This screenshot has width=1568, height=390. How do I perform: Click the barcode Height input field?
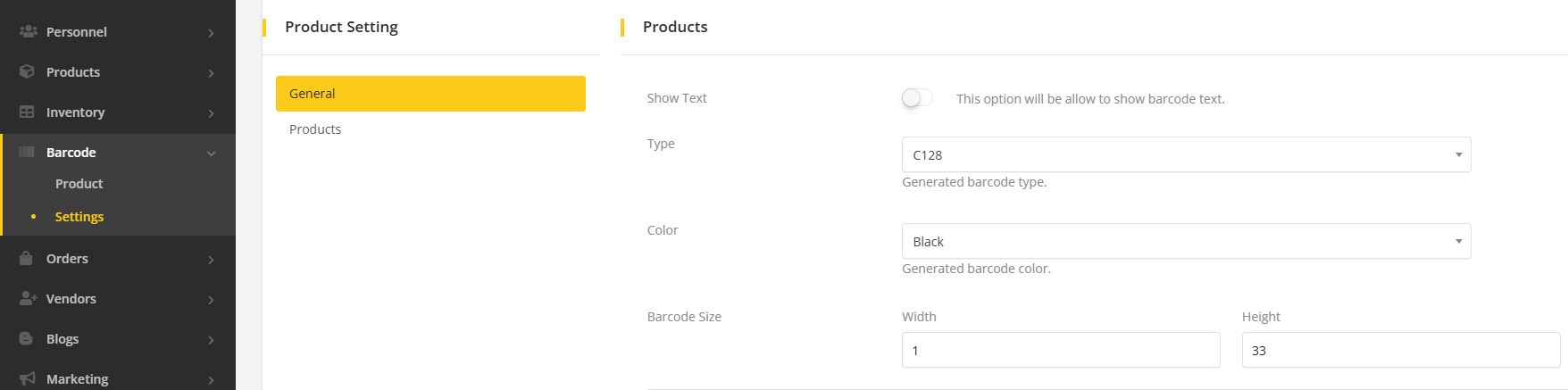1400,350
